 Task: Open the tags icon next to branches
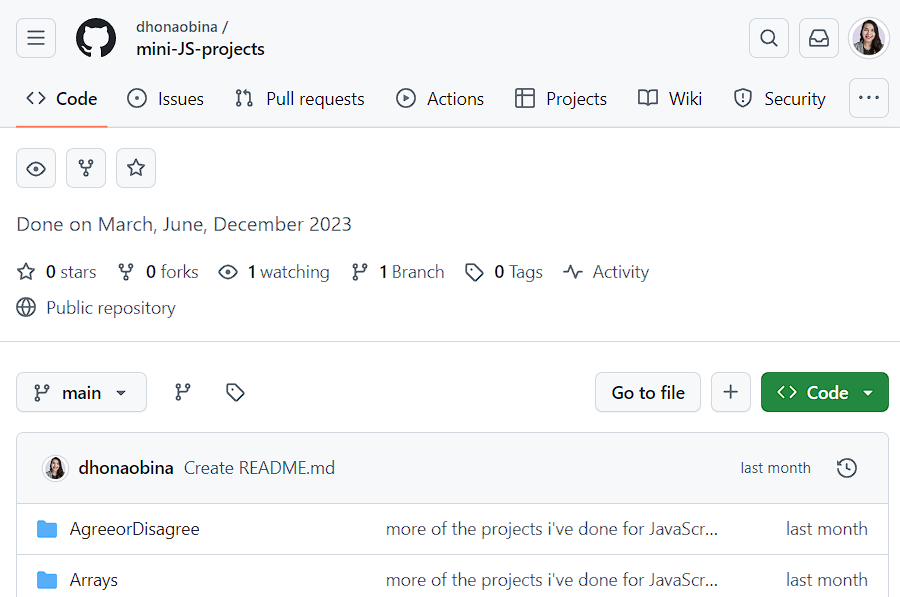[235, 392]
